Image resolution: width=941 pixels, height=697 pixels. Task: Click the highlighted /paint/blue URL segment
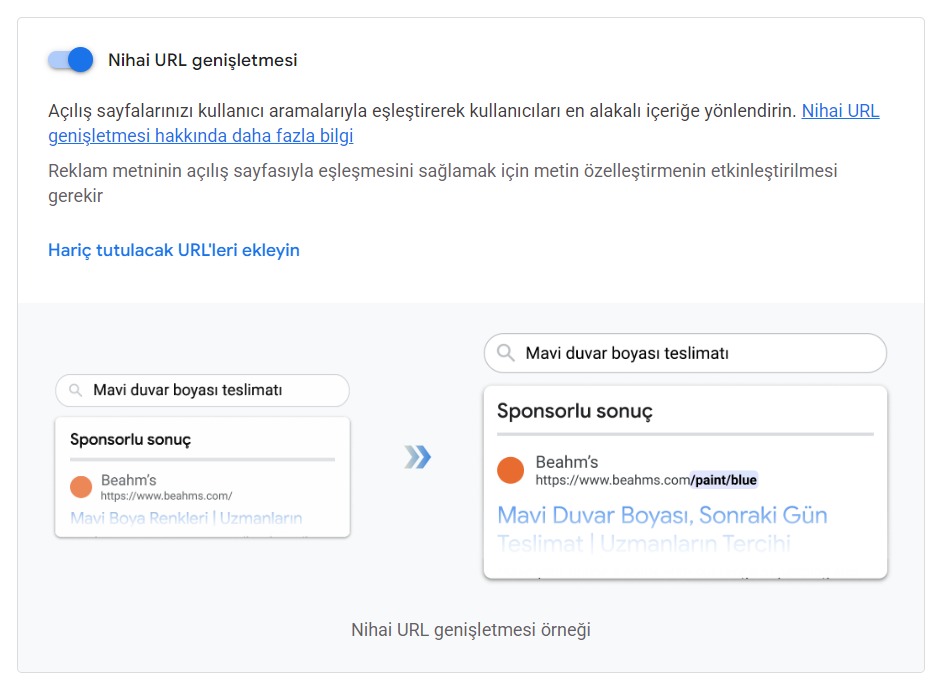[x=724, y=480]
